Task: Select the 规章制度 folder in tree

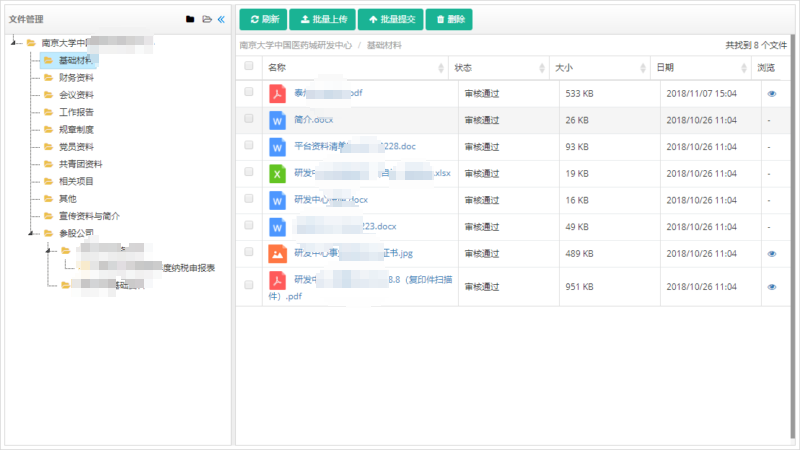Action: coord(75,129)
